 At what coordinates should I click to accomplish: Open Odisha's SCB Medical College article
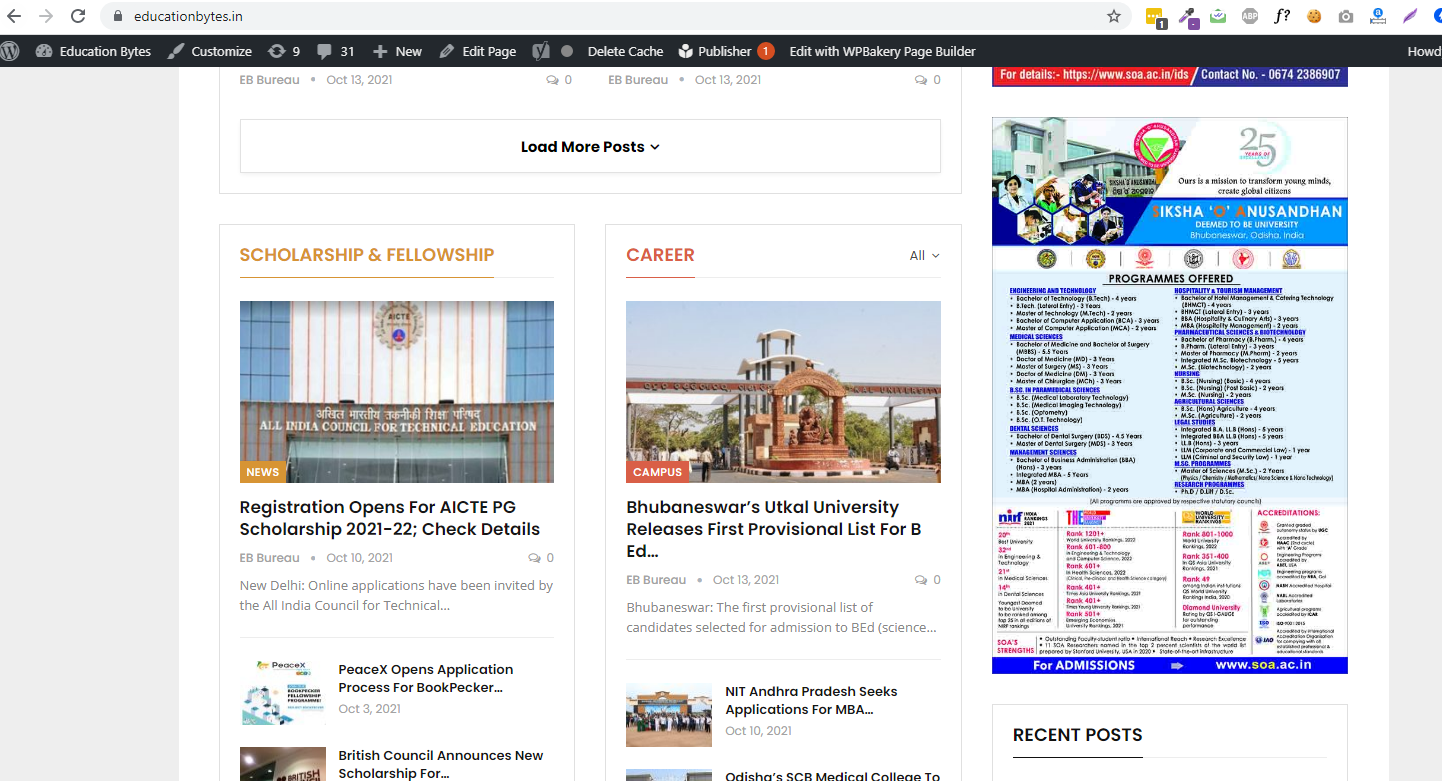[832, 775]
